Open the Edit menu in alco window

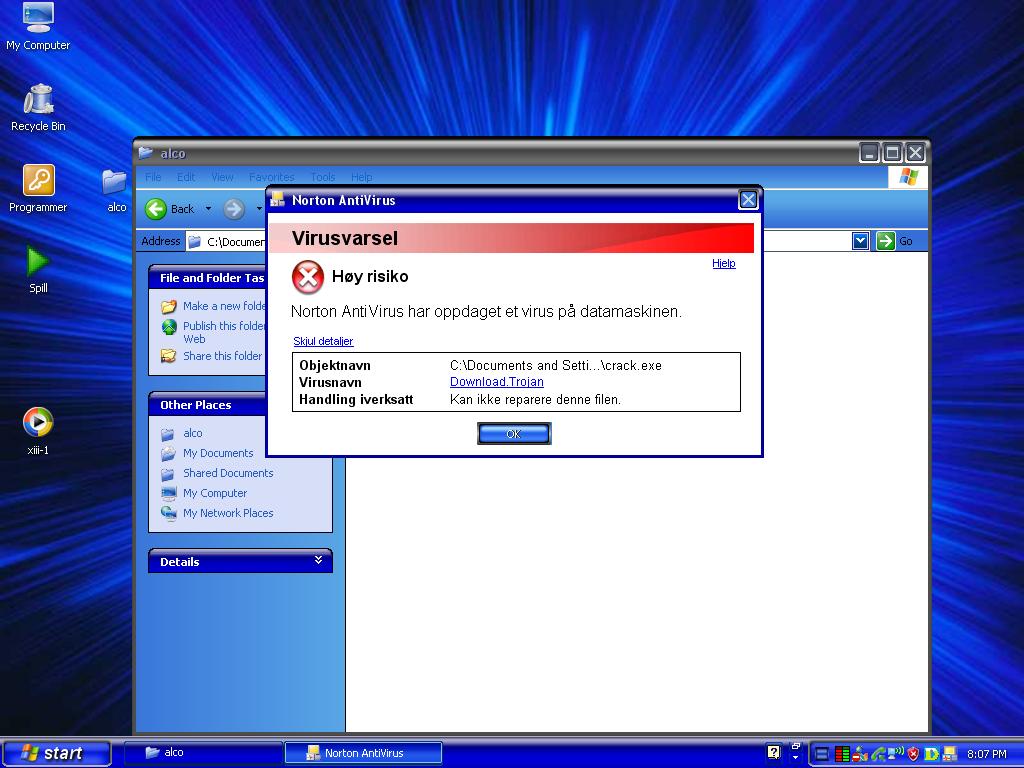coord(186,177)
